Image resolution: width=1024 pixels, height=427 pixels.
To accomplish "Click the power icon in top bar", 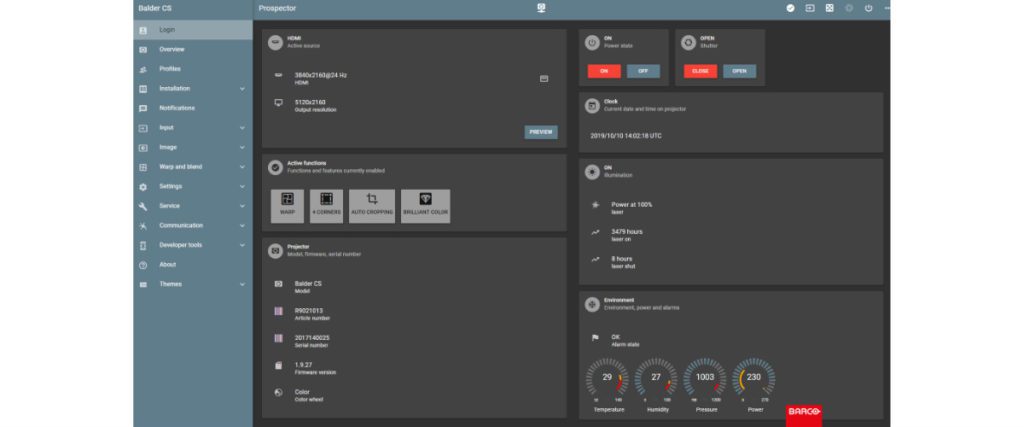I will [x=869, y=8].
